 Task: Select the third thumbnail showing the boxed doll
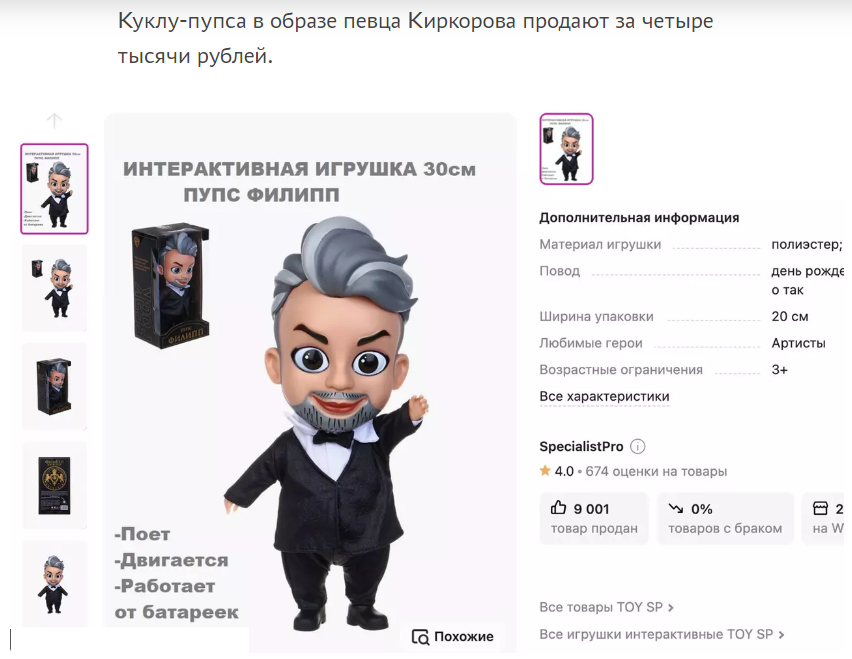tap(54, 386)
